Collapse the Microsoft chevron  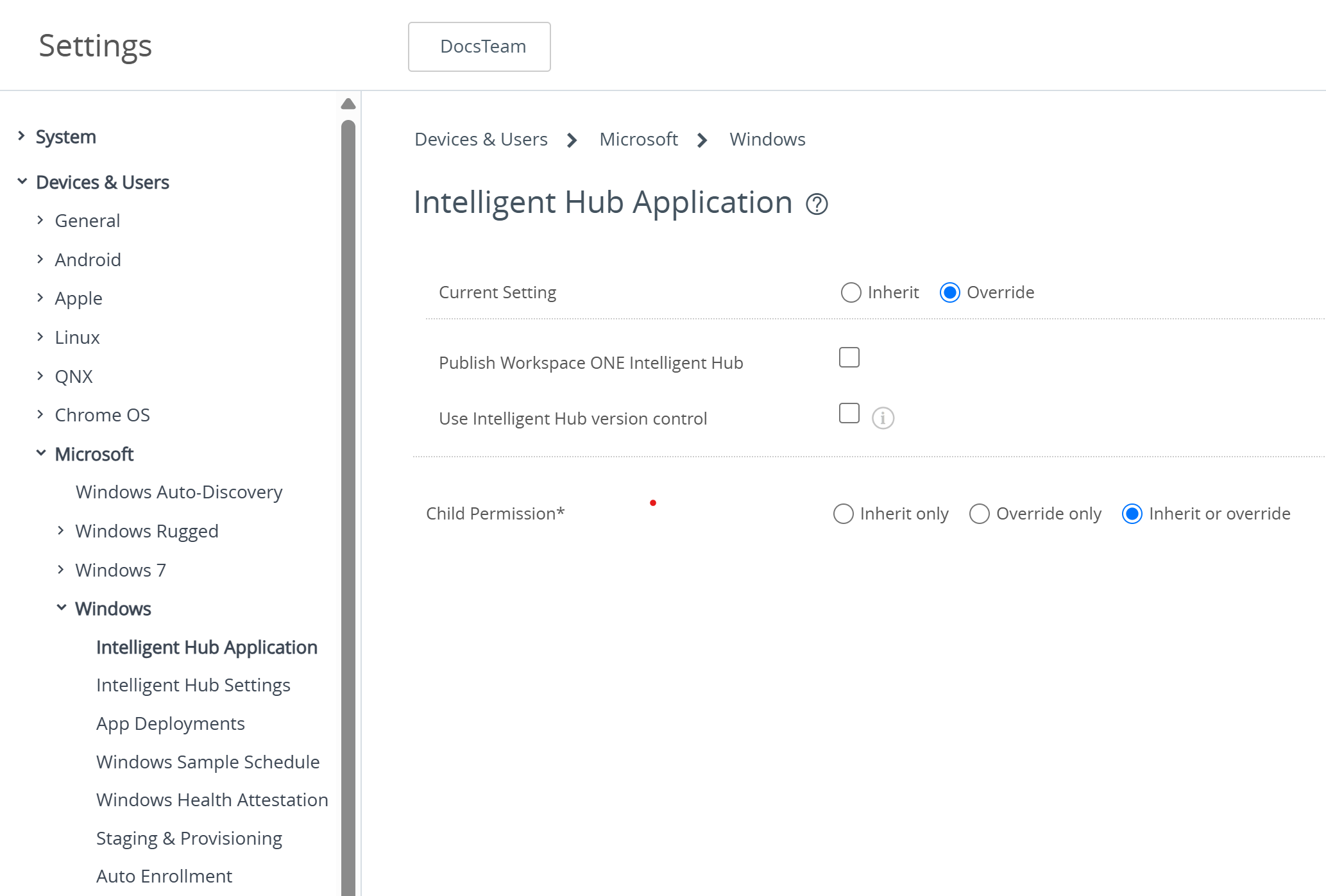coord(41,453)
